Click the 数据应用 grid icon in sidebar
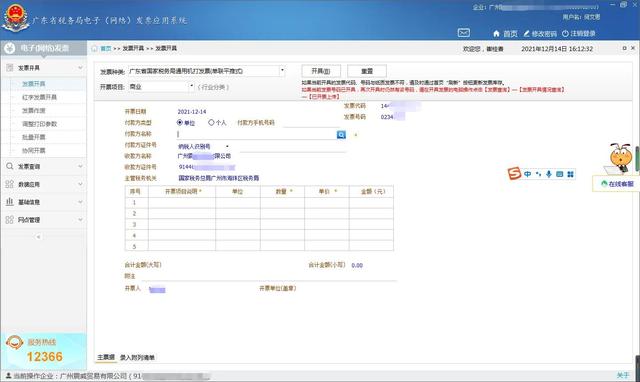 coord(10,184)
